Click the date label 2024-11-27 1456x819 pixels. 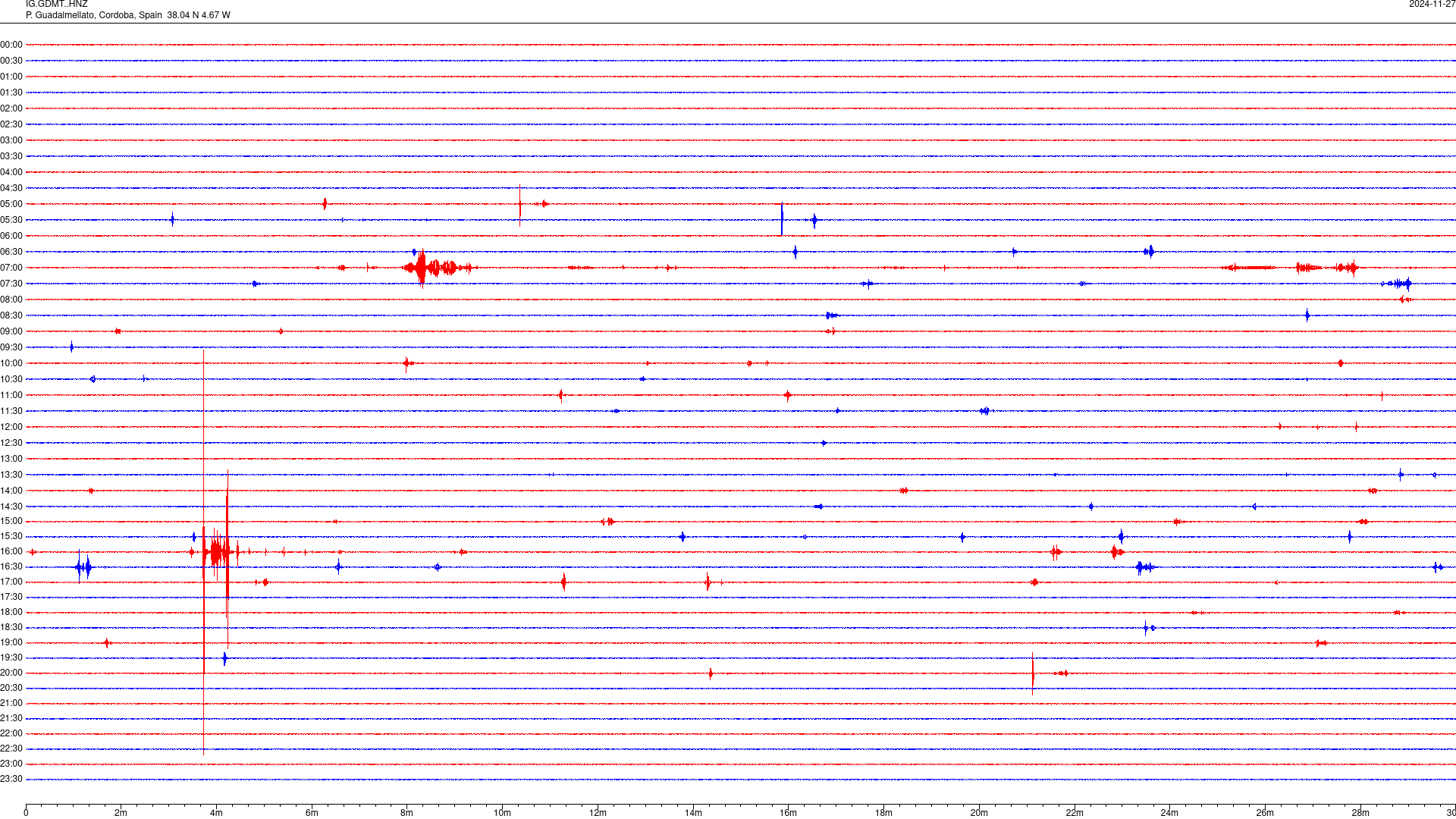click(1432, 5)
